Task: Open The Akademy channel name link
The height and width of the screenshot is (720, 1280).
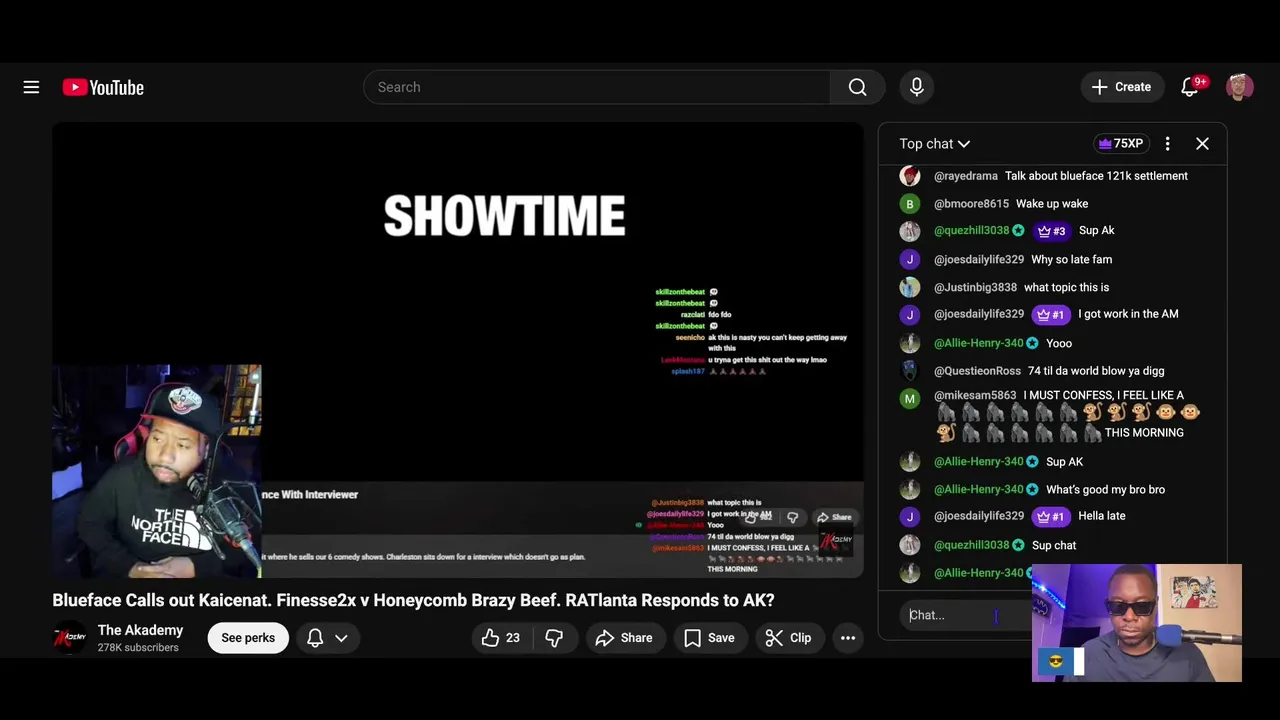Action: [x=140, y=630]
